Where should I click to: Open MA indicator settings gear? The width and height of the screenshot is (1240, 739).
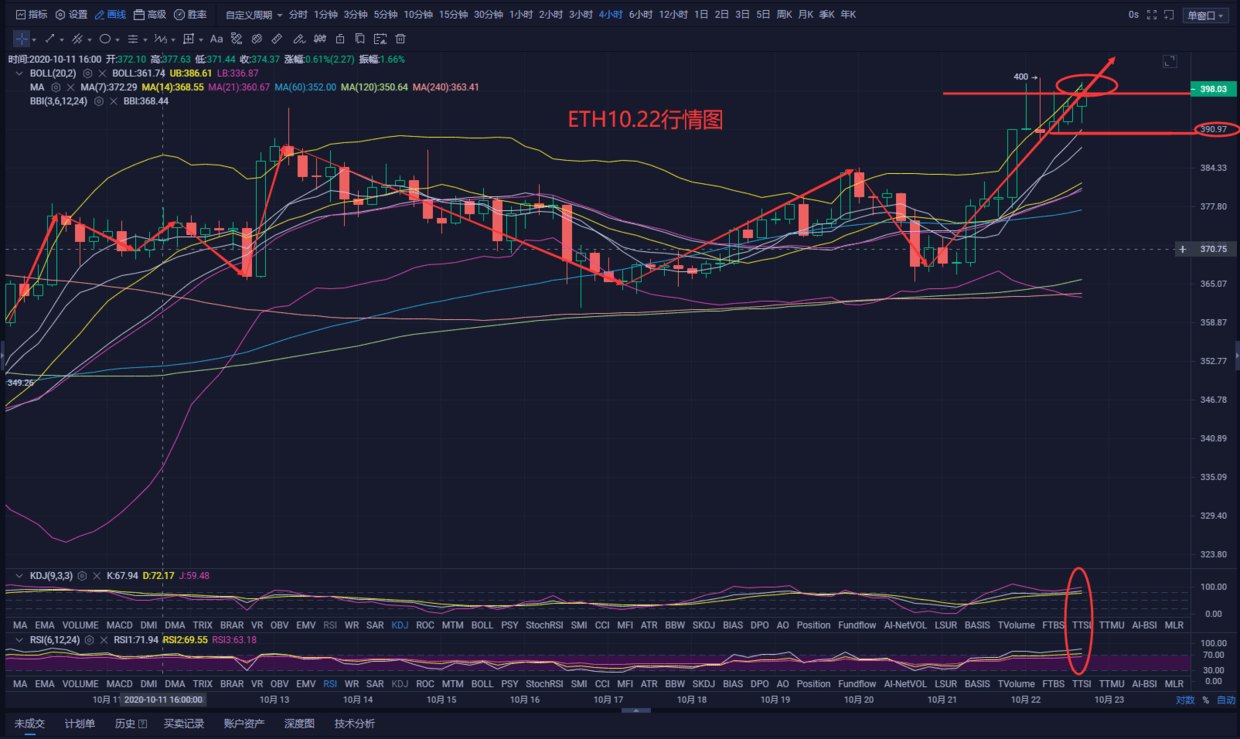pos(56,88)
